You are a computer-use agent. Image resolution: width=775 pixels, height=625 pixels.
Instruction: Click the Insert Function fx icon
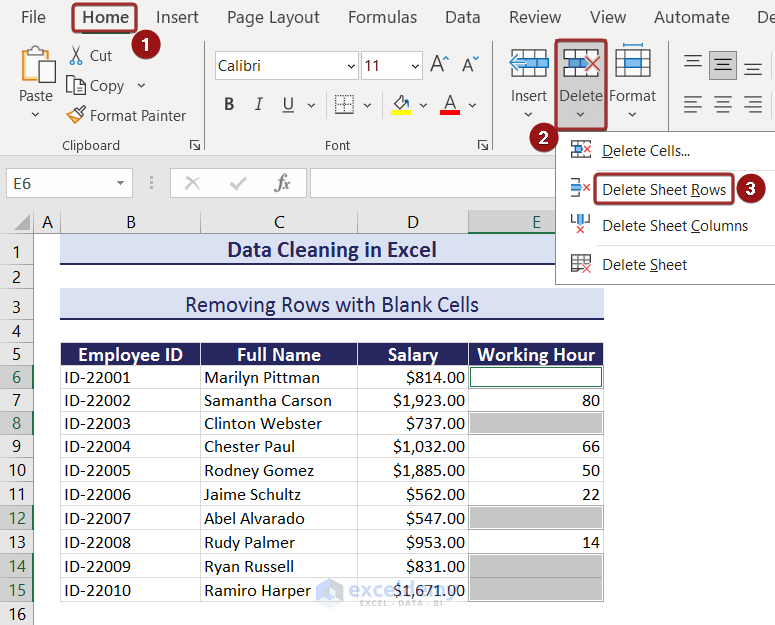283,183
